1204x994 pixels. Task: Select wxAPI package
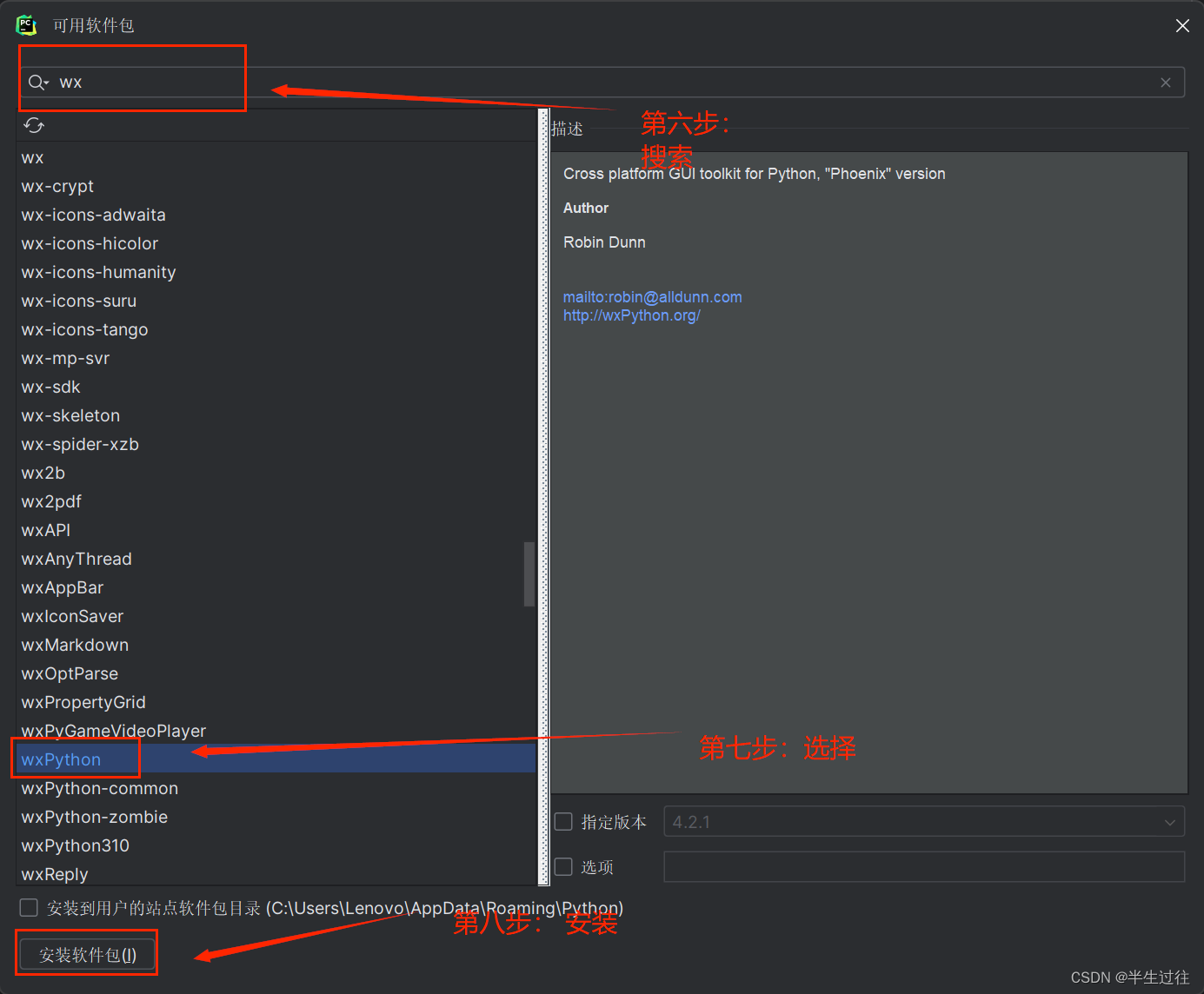coord(276,531)
